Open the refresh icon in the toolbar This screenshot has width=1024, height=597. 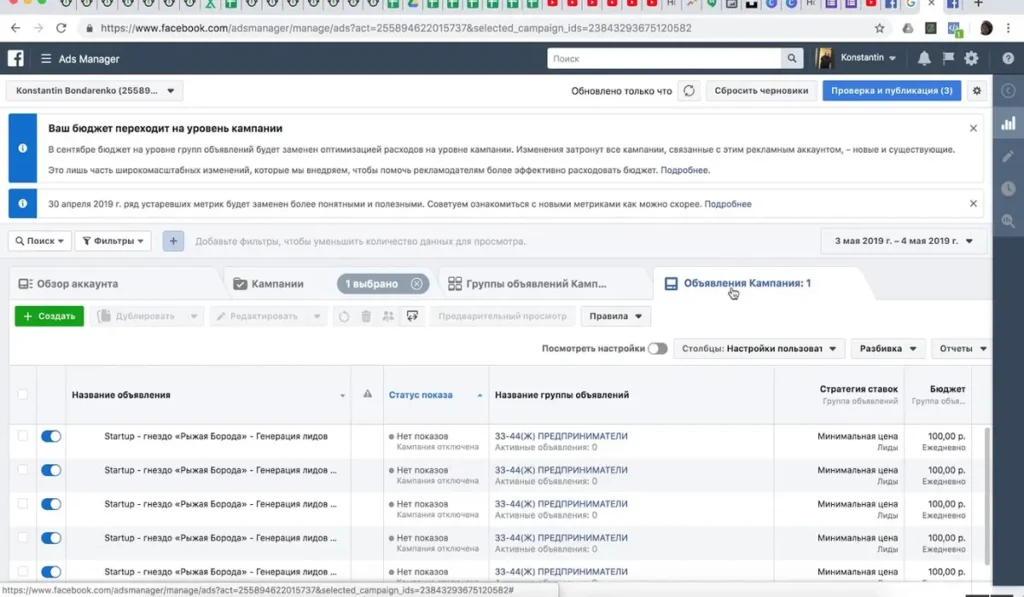click(344, 316)
